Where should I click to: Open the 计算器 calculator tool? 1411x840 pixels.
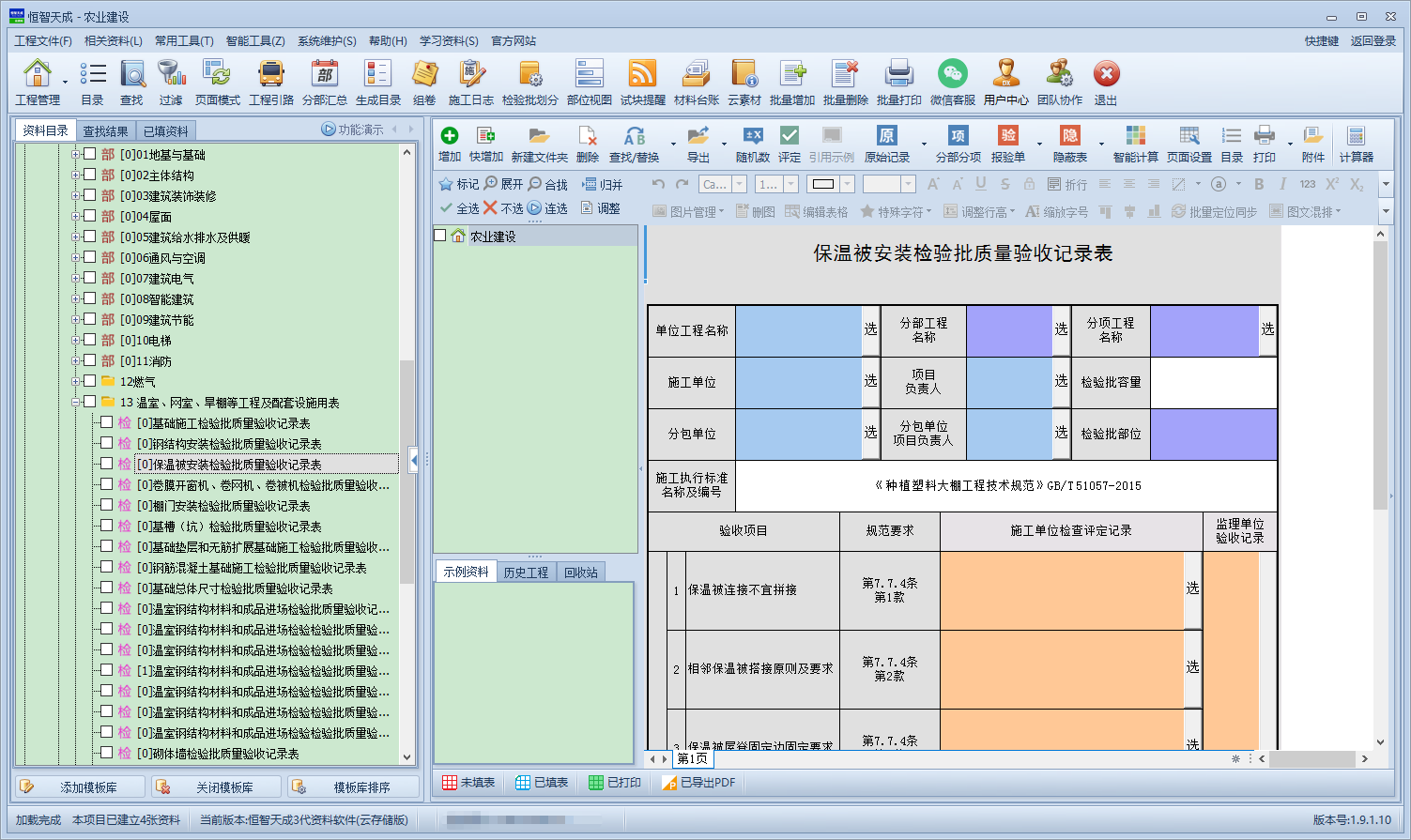click(x=1356, y=145)
